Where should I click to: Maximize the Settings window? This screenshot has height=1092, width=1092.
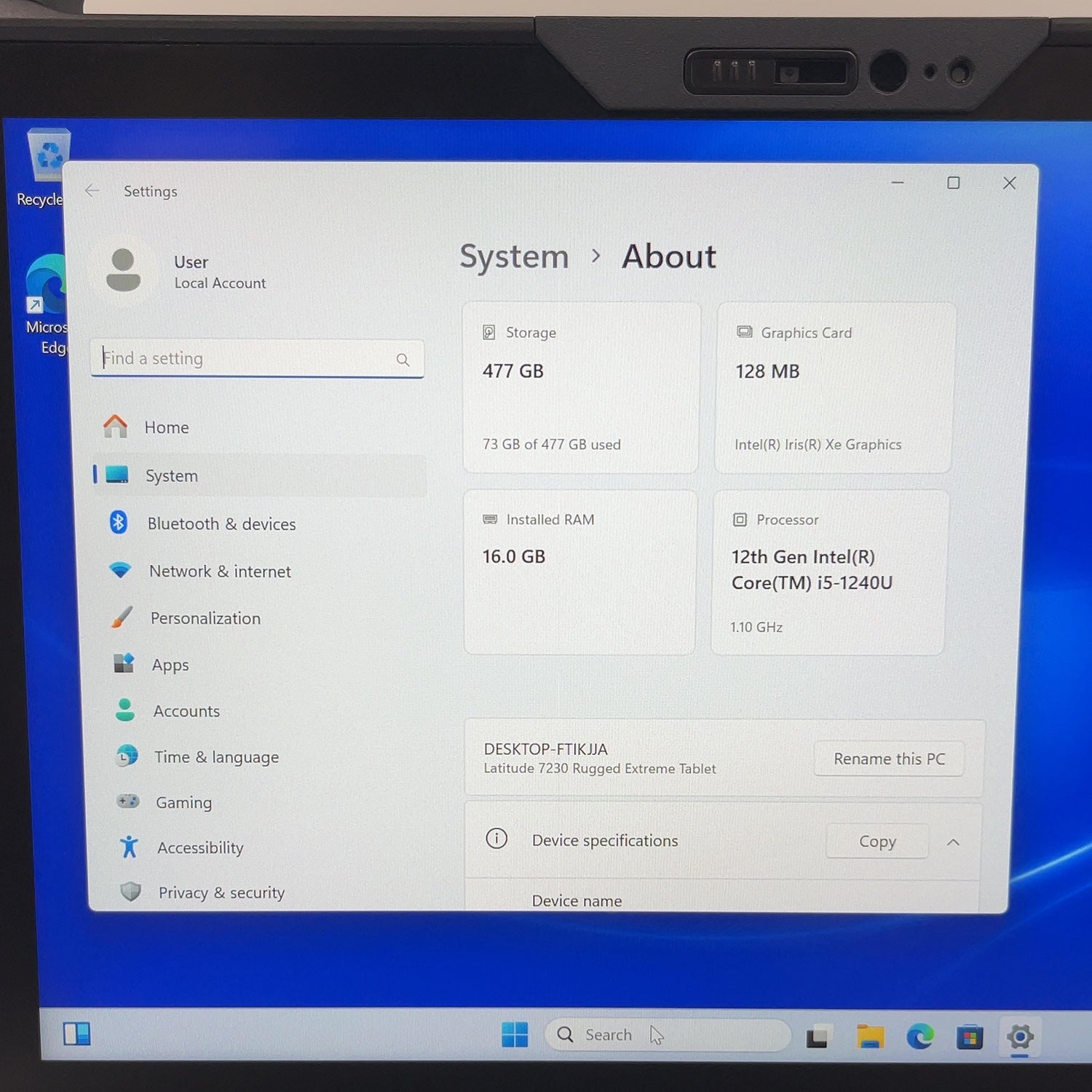[953, 183]
